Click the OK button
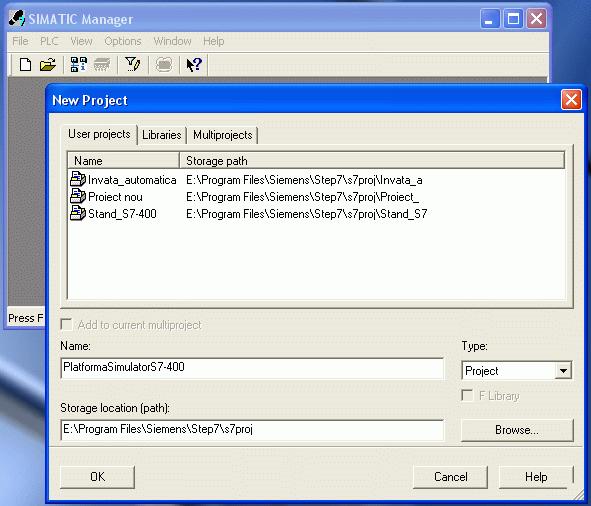 click(x=98, y=477)
